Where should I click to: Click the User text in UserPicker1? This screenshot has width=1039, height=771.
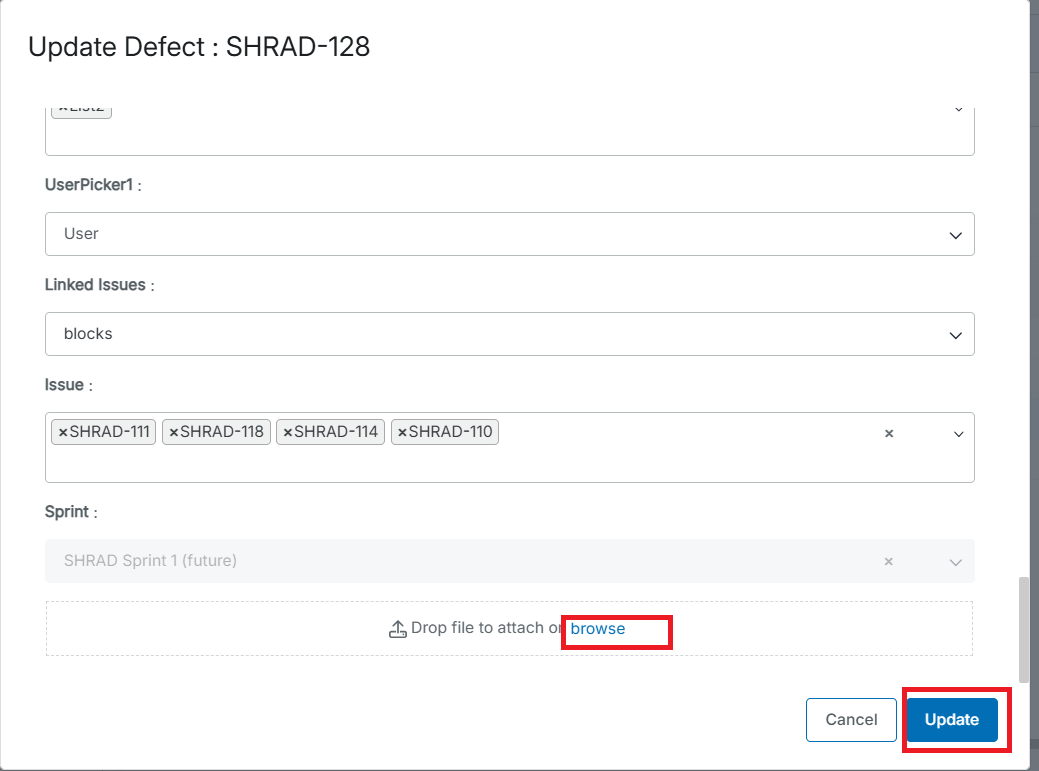click(x=81, y=234)
